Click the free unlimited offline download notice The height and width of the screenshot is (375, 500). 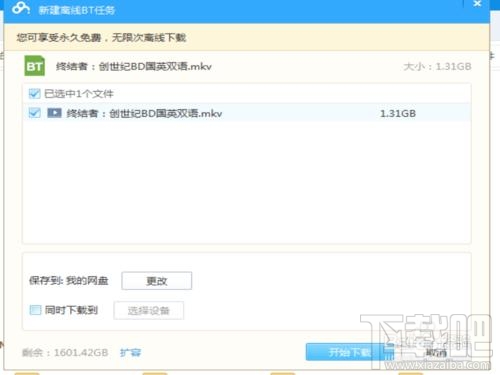(101, 37)
